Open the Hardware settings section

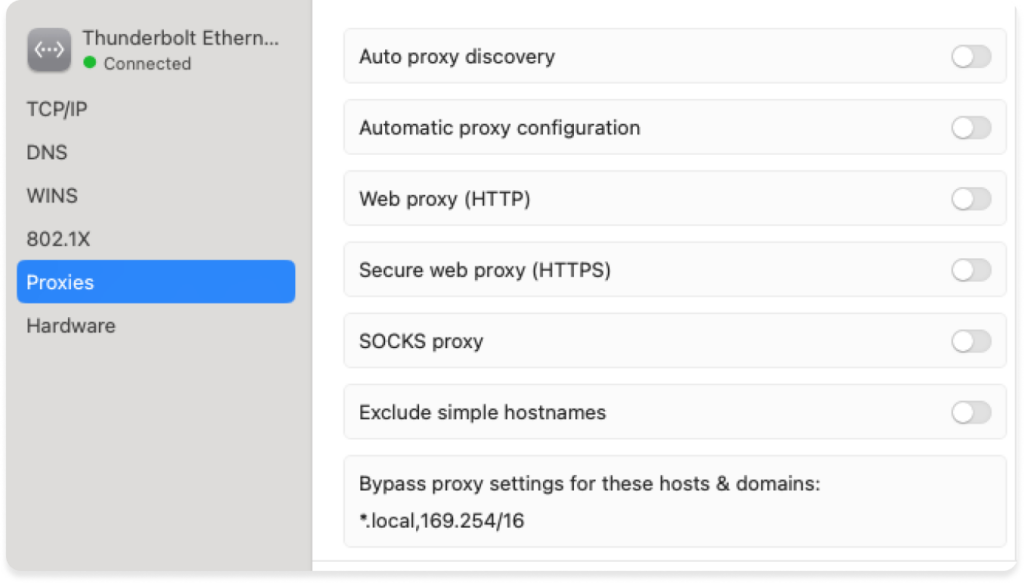[x=70, y=325]
